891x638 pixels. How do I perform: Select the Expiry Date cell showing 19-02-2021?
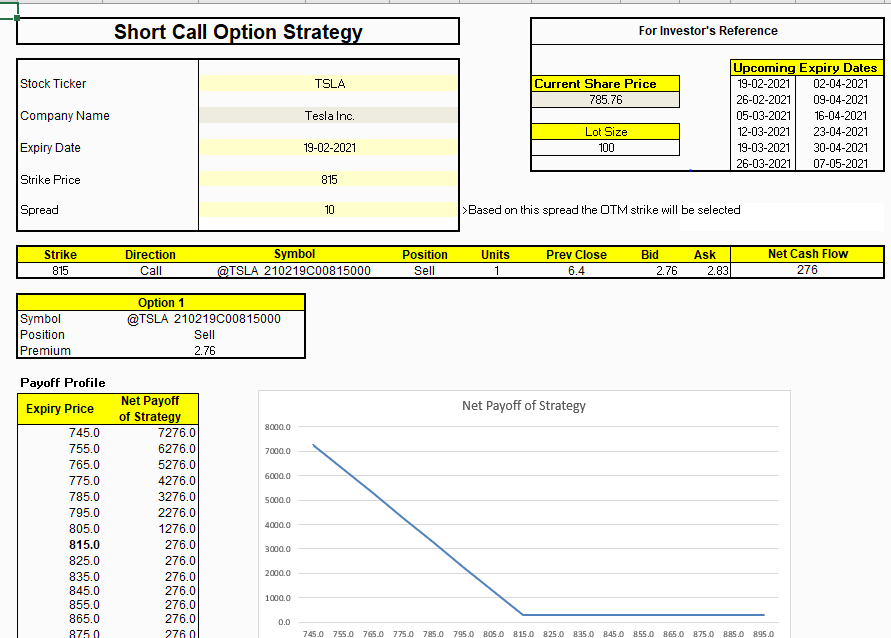coord(329,148)
